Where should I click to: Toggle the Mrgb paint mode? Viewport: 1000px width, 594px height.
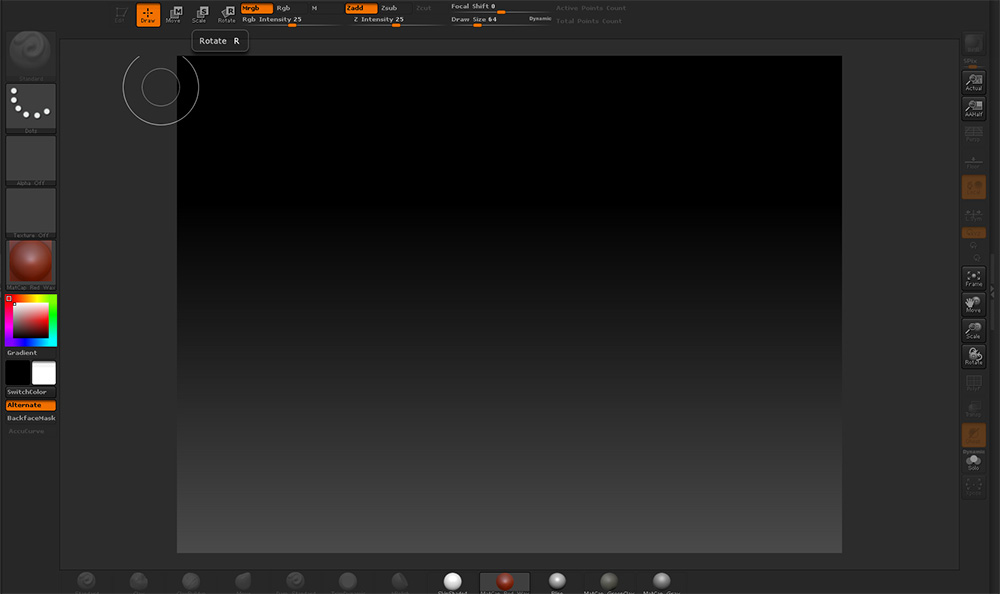256,8
